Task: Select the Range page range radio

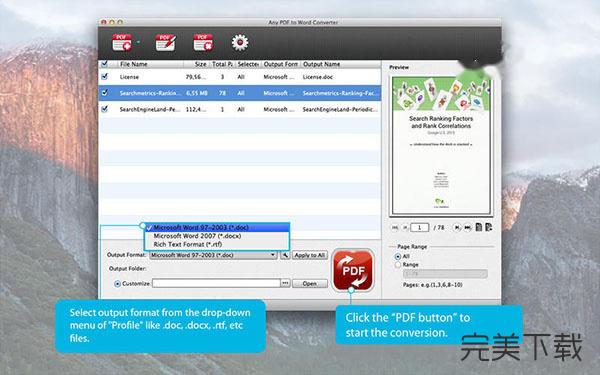Action: 398,264
